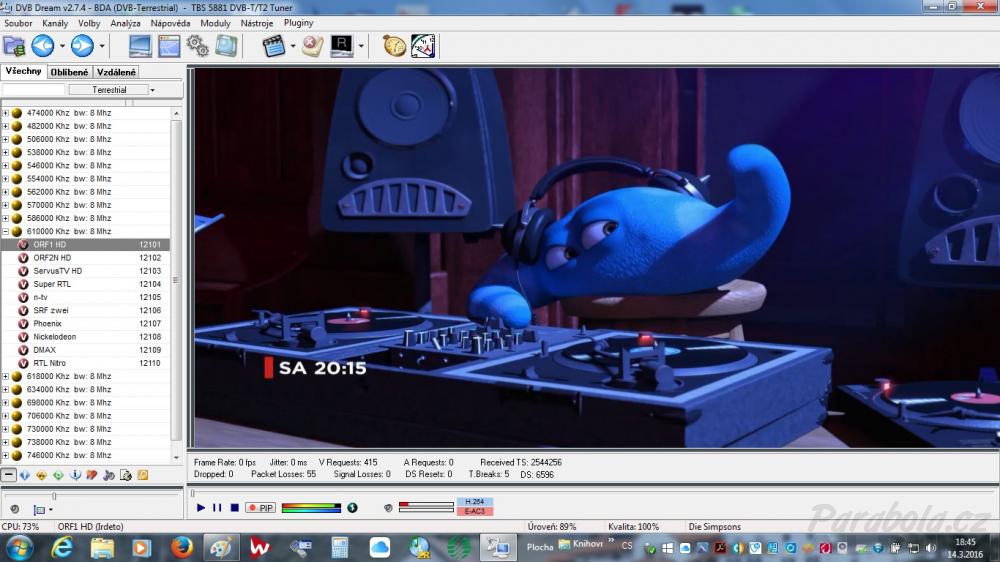Select the Všechny tab

24,71
